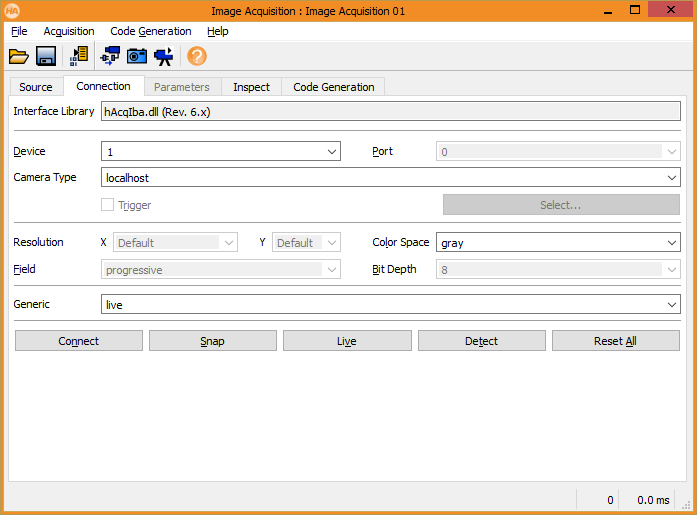The image size is (697, 515).
Task: Click the Detect button
Action: 481,341
